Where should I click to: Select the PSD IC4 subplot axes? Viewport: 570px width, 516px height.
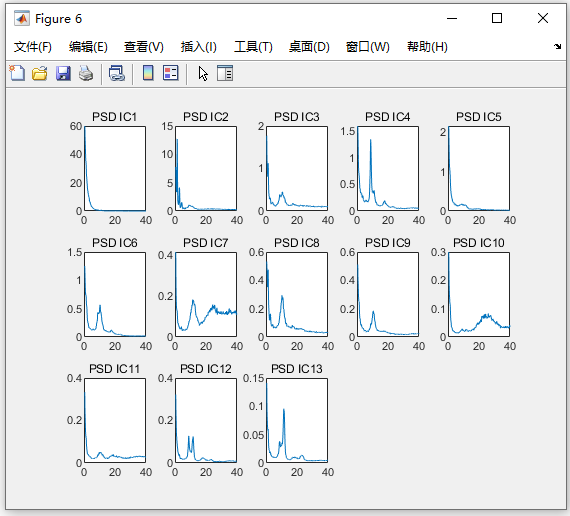(388, 168)
